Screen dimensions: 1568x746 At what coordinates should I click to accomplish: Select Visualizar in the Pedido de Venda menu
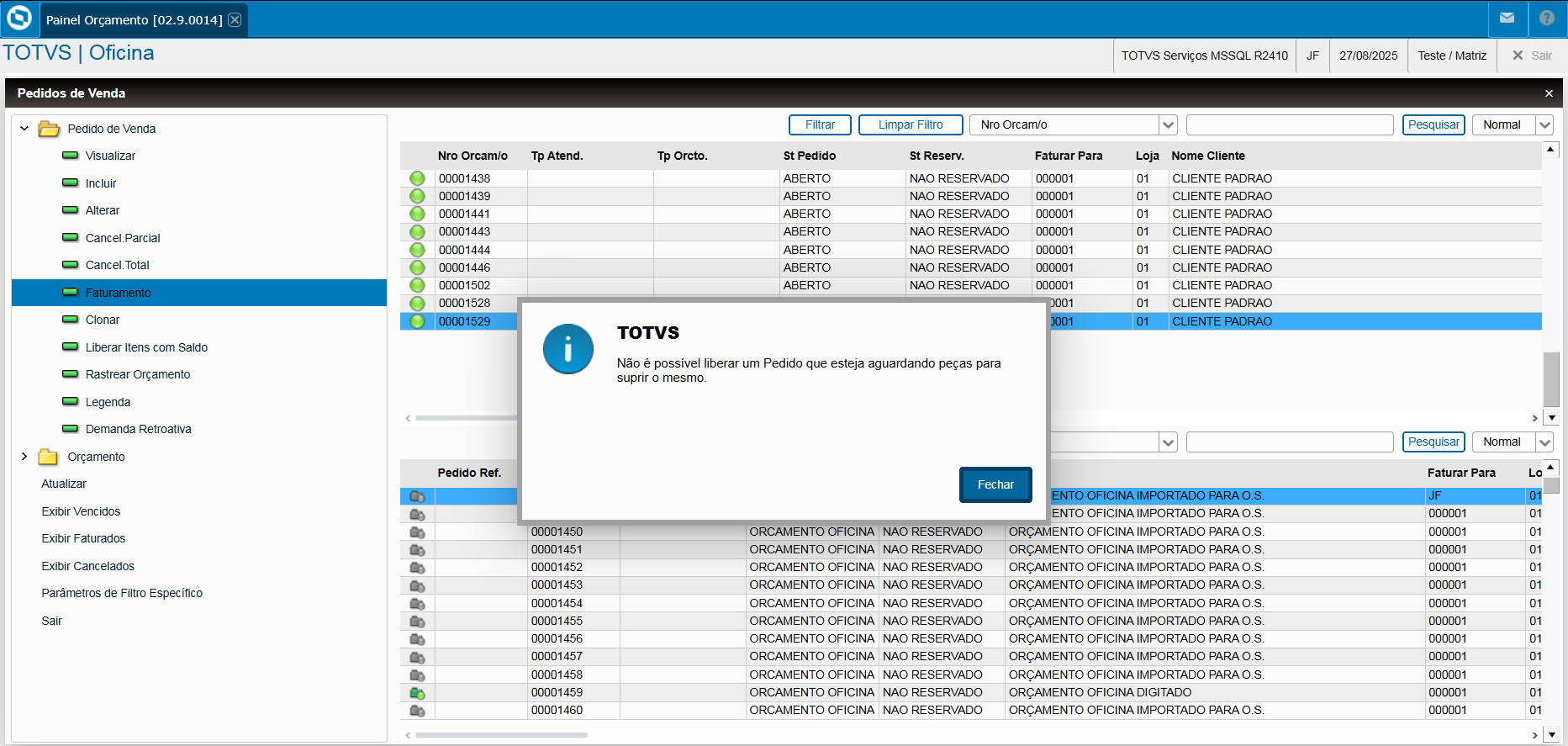coord(110,156)
